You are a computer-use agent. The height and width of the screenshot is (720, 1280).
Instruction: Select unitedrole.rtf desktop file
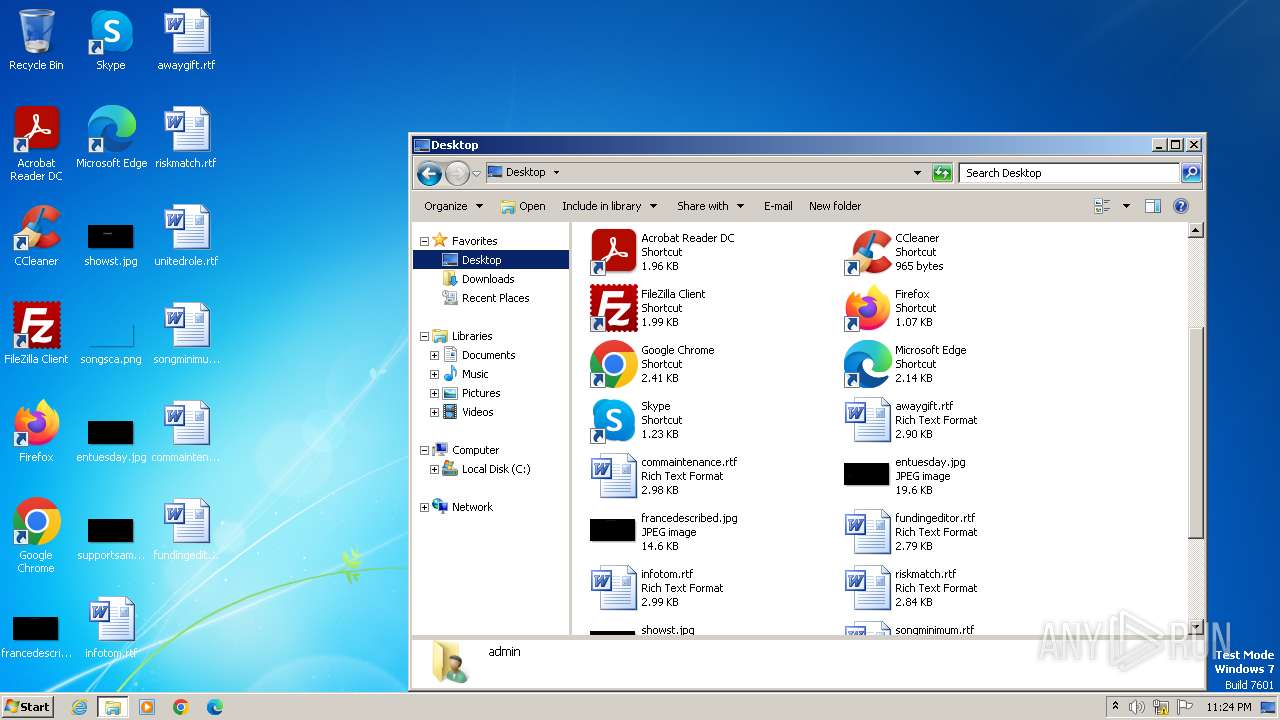tap(186, 236)
